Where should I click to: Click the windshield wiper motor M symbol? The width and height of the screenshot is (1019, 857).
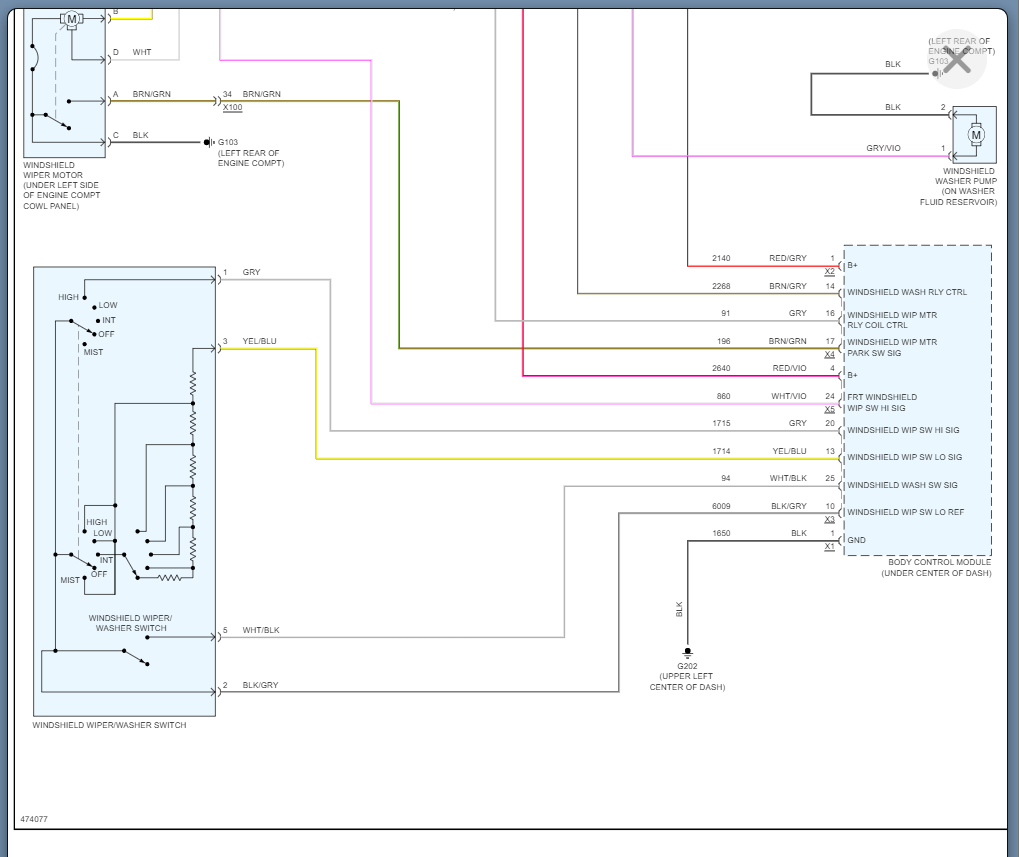tap(71, 19)
